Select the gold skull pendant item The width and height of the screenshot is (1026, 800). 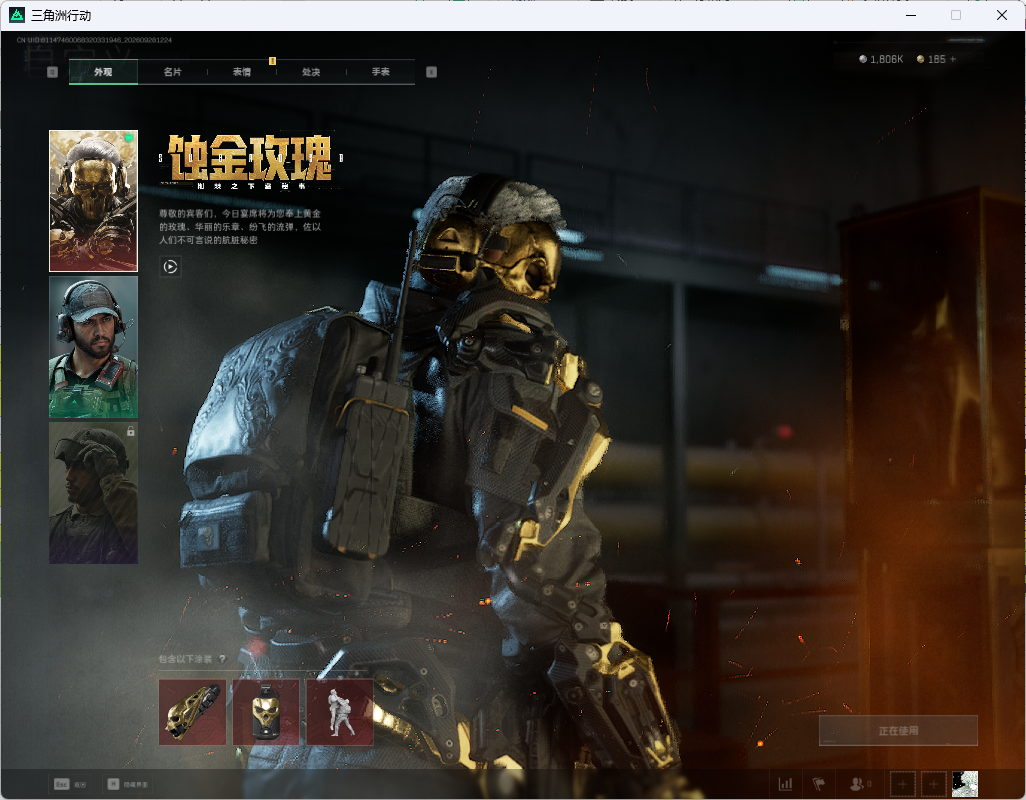point(266,712)
